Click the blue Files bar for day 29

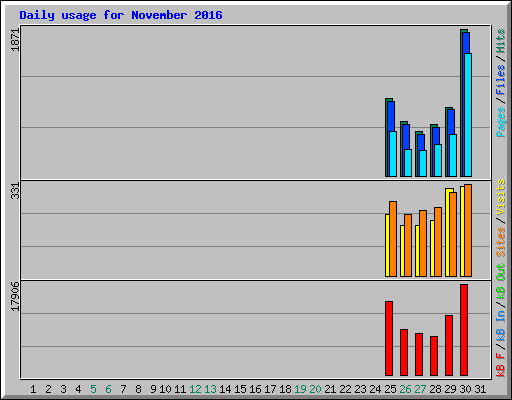coord(450,122)
